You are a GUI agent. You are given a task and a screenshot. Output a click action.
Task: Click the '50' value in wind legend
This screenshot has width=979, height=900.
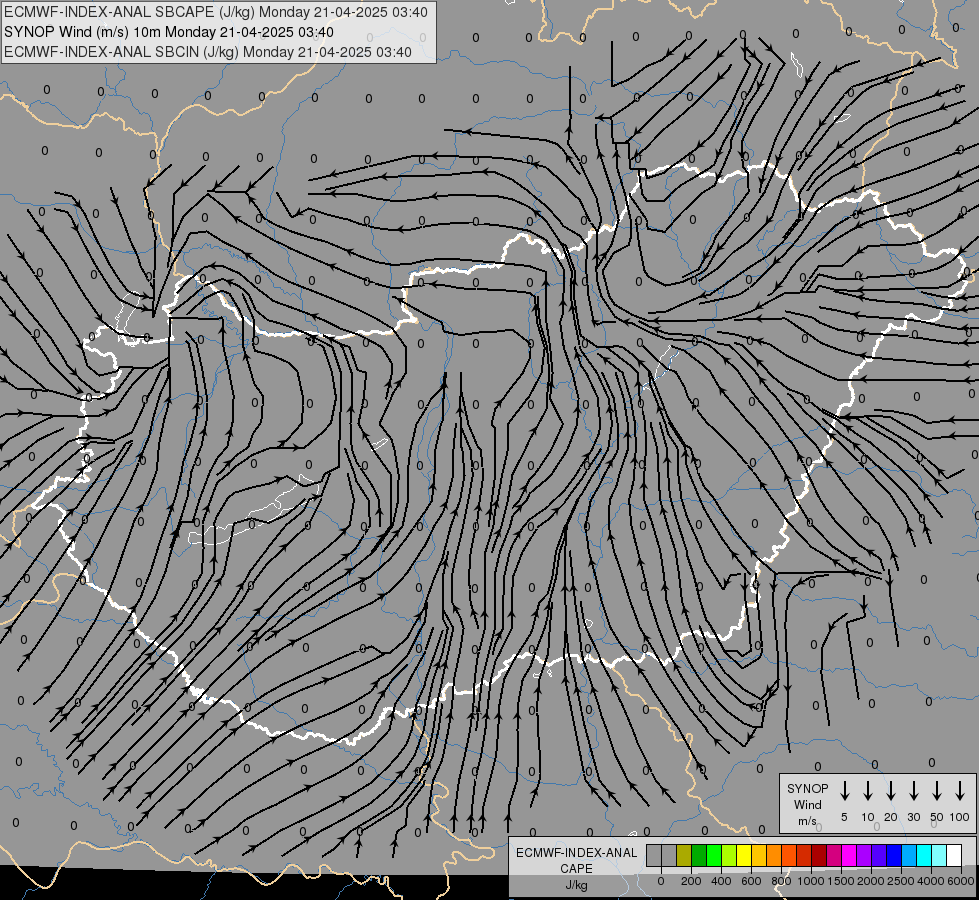click(937, 818)
